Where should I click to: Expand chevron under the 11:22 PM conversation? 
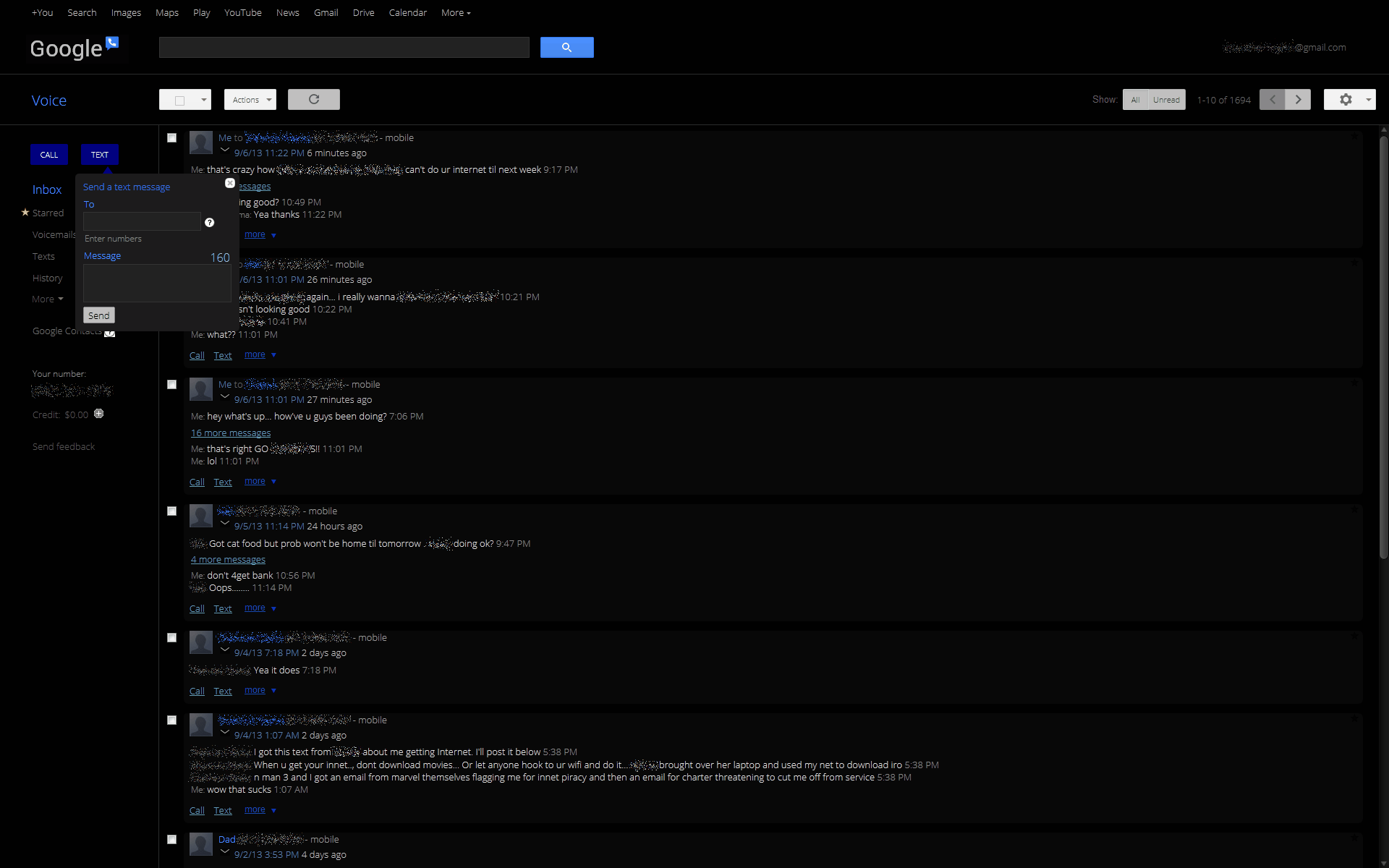click(x=224, y=150)
